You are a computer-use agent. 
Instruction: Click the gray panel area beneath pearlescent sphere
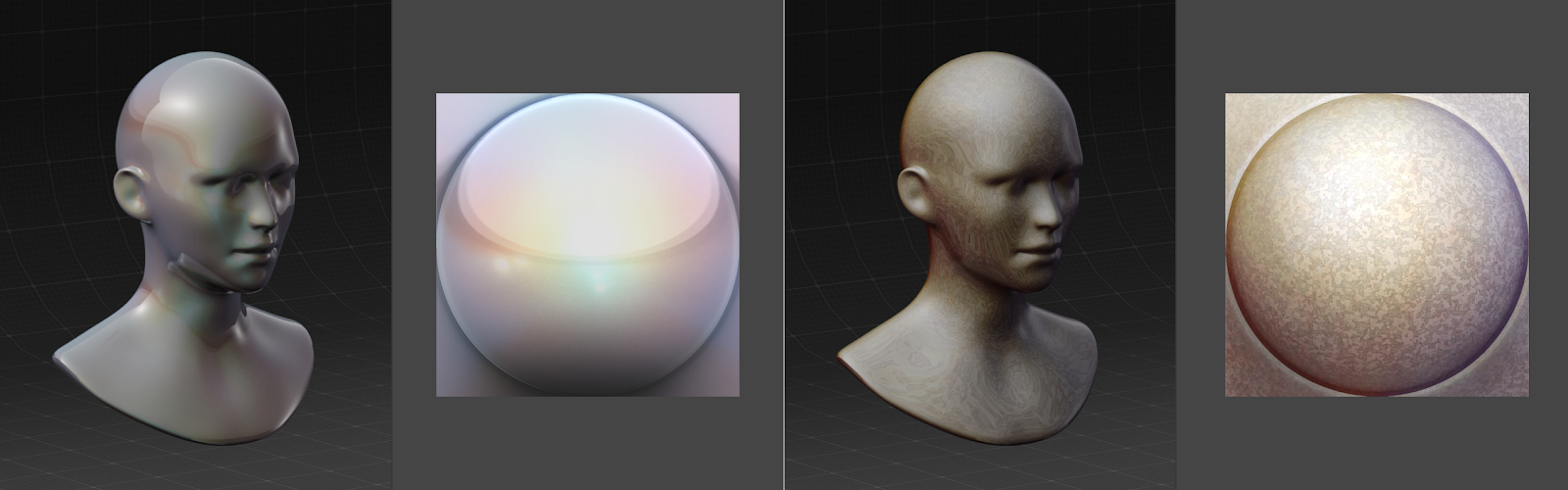(x=587, y=441)
